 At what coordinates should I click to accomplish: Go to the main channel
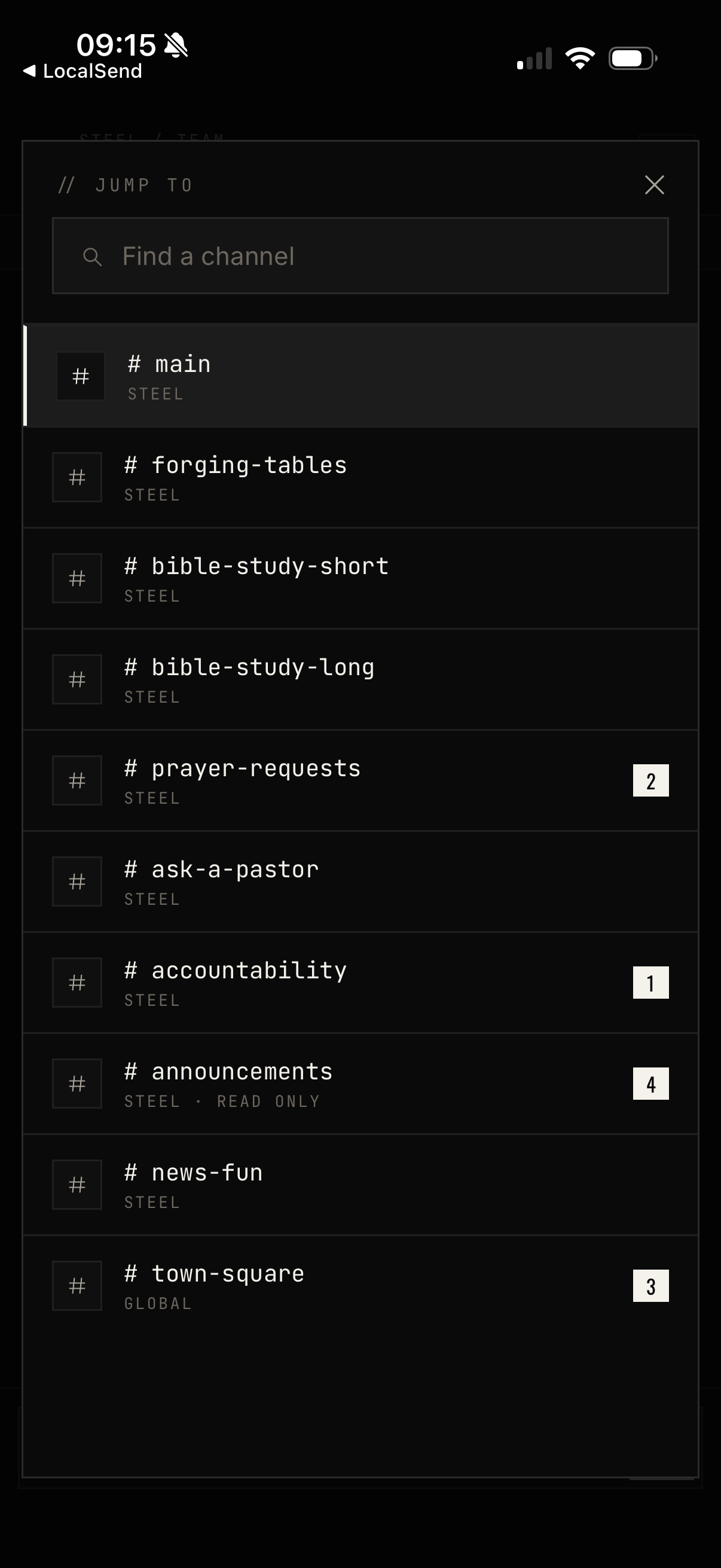[x=360, y=376]
